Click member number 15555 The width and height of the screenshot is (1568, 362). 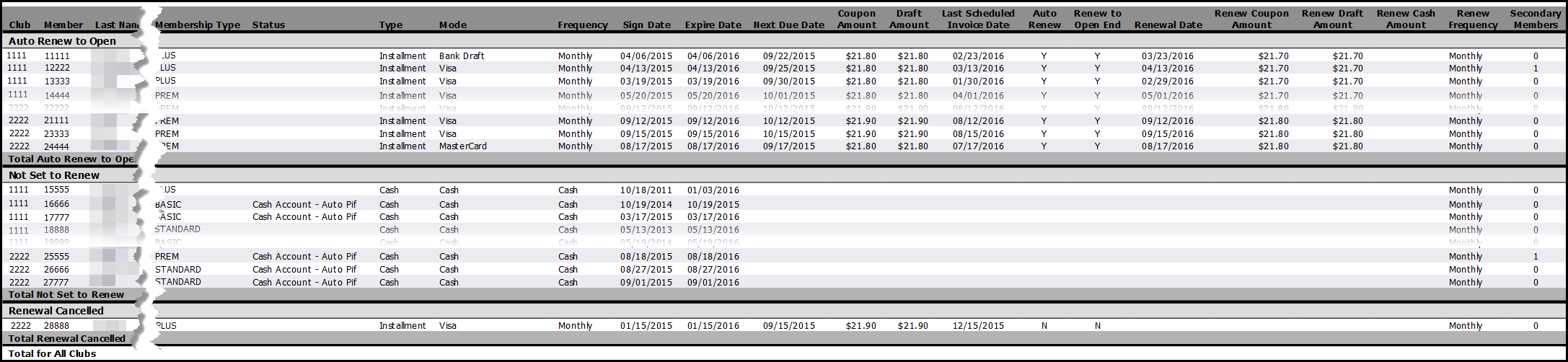coord(57,190)
